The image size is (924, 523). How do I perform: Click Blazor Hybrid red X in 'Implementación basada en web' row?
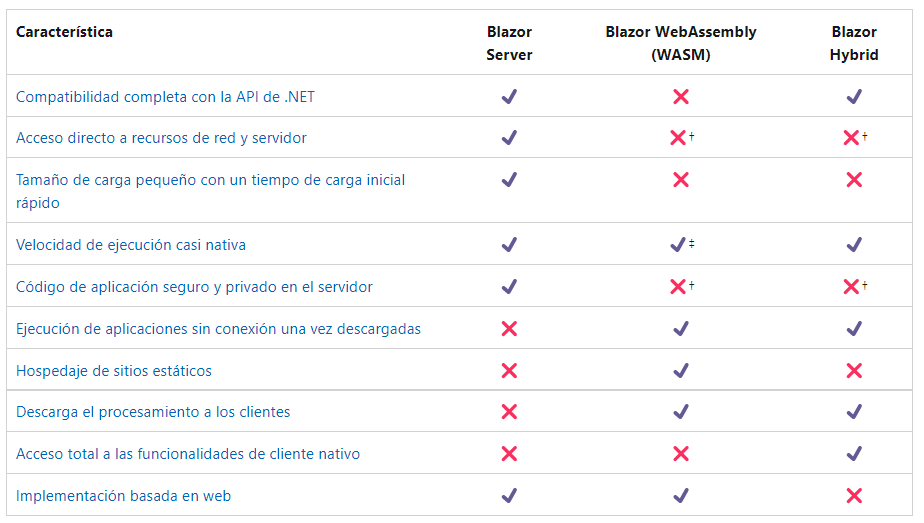[854, 495]
